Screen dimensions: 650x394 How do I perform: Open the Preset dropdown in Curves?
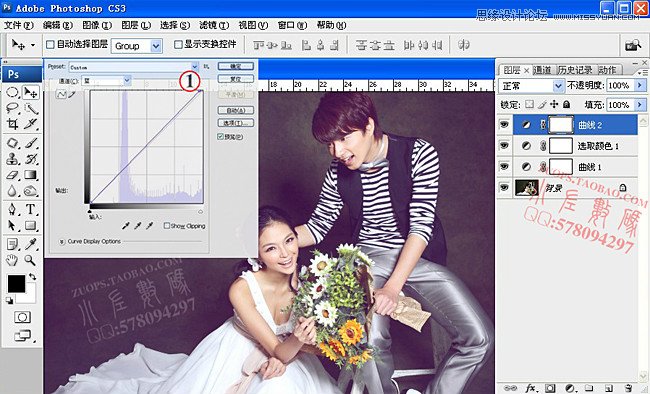pyautogui.click(x=194, y=66)
